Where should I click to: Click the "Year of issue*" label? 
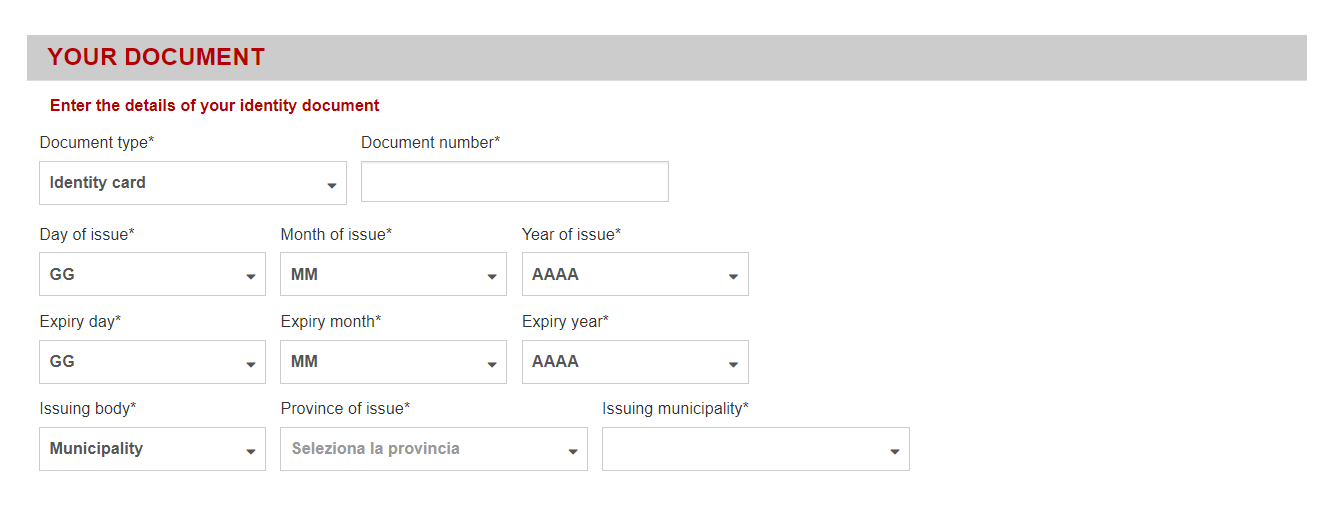pyautogui.click(x=571, y=234)
